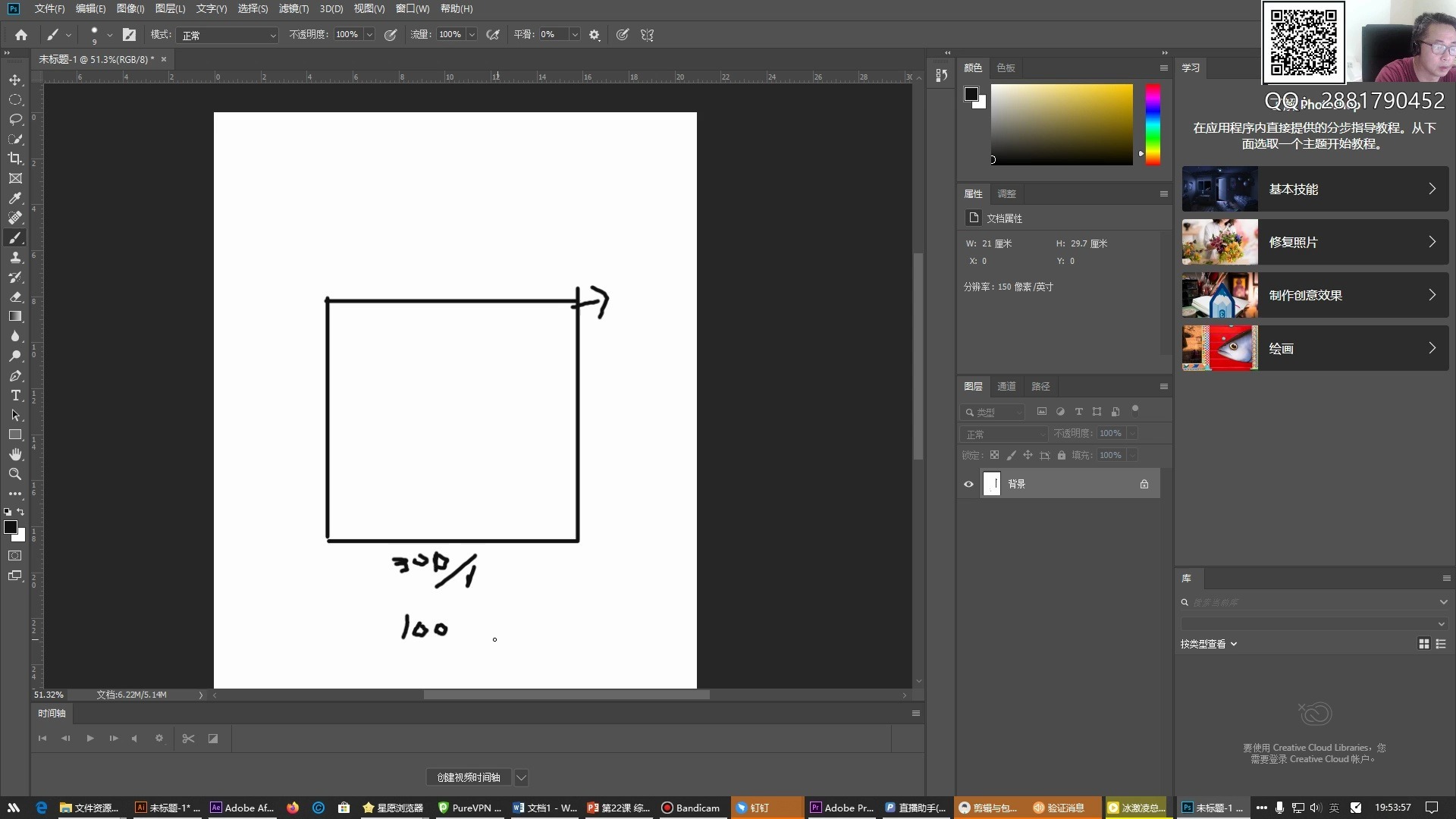Select the Crop tool
The image size is (1456, 819).
(14, 158)
